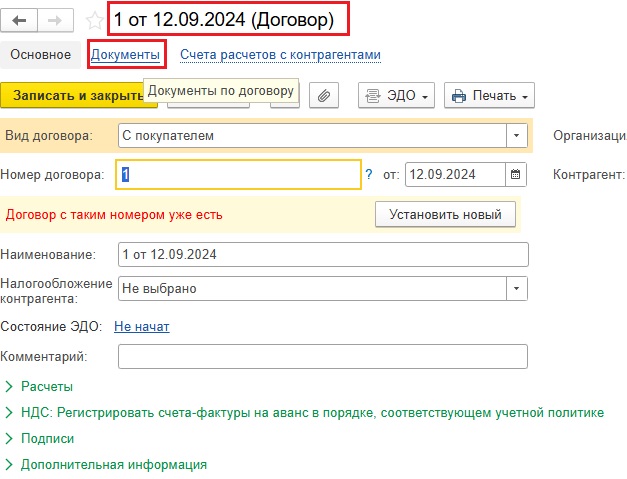Go back with the left arrow button

(19, 20)
